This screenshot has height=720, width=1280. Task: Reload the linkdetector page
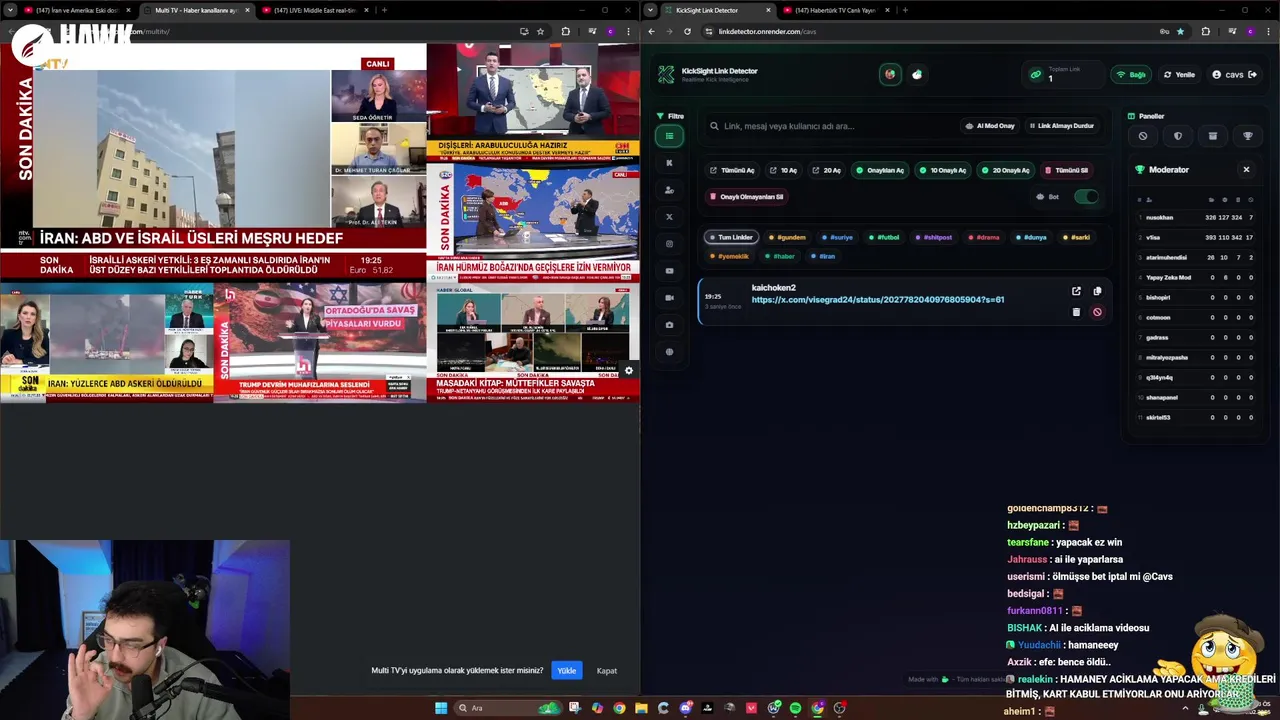(687, 31)
